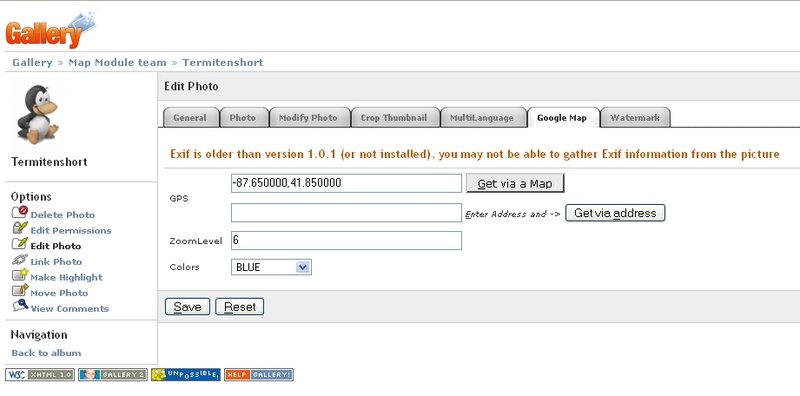The height and width of the screenshot is (396, 800).
Task: Select the Modify Photo tab
Action: click(x=308, y=117)
